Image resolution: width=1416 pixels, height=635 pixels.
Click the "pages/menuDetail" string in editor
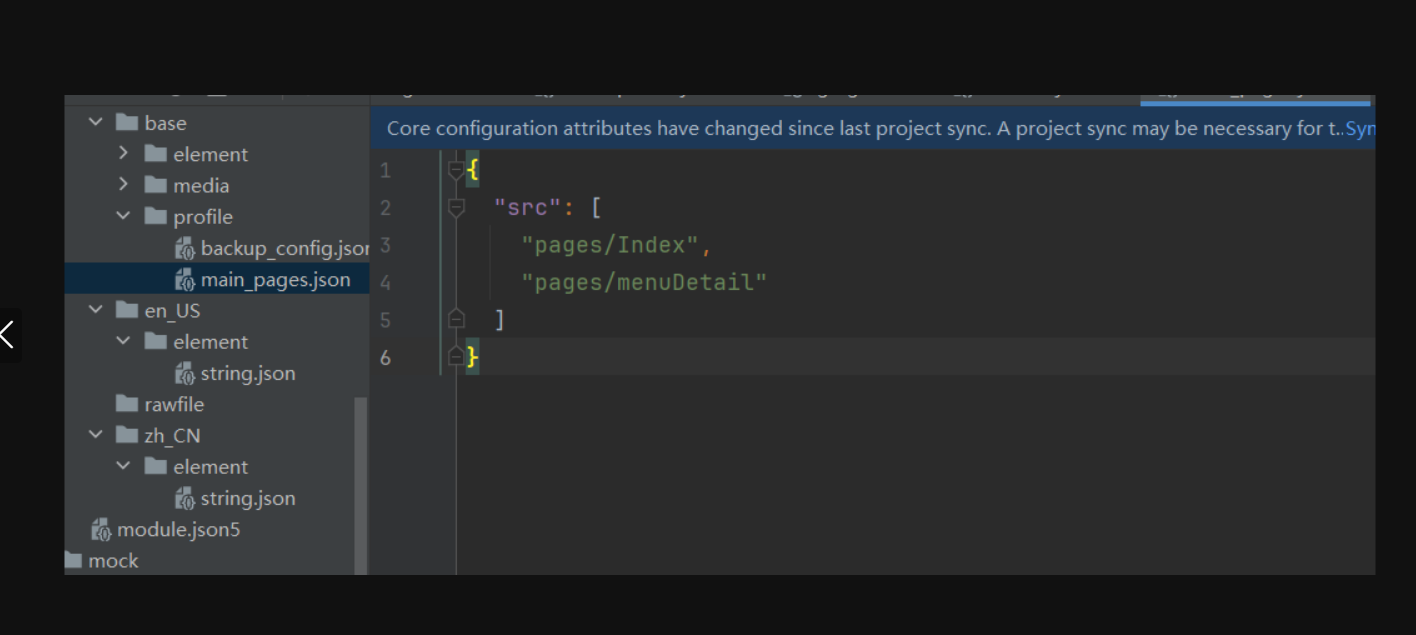click(x=643, y=283)
